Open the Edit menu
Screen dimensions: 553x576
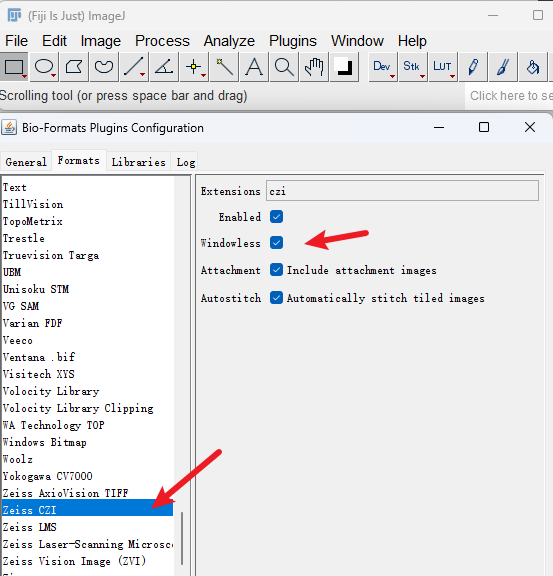[x=54, y=41]
